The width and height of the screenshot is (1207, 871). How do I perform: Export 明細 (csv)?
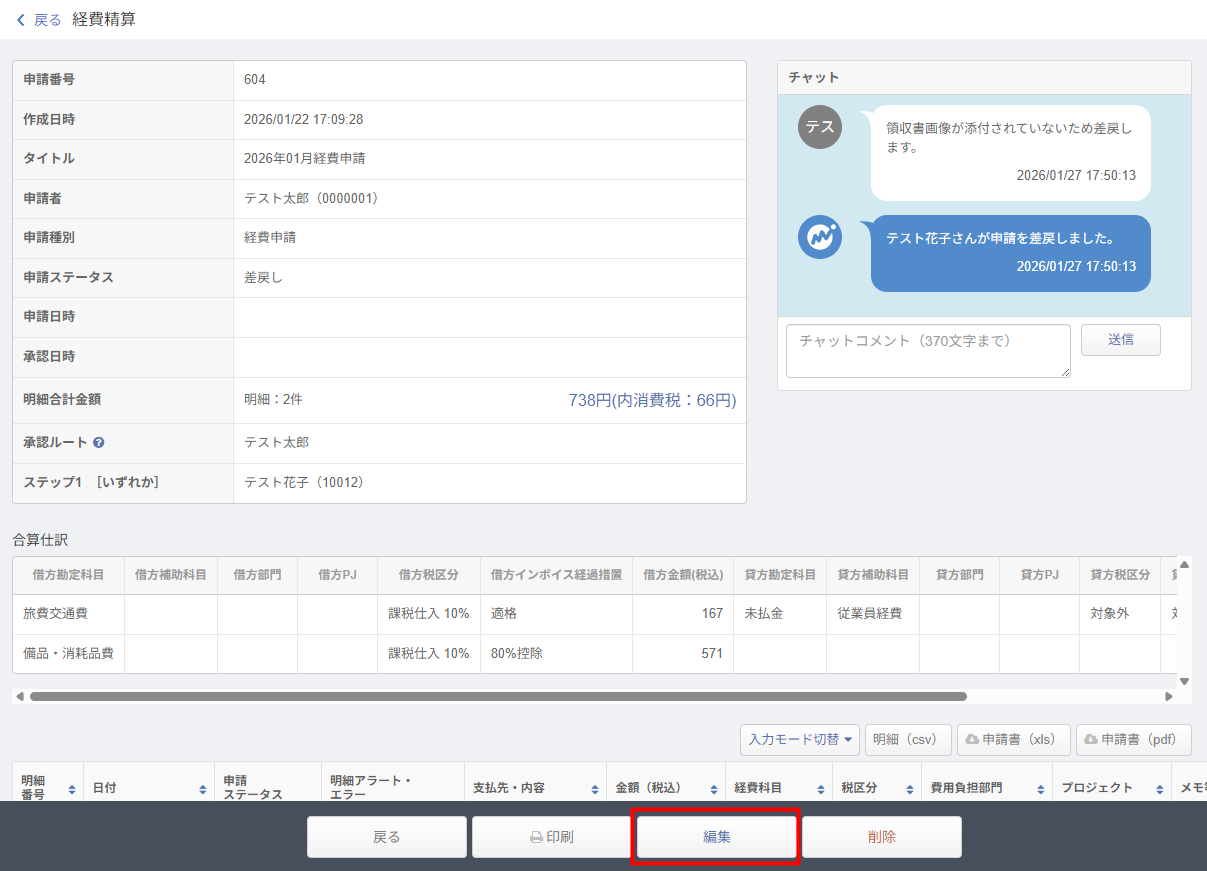click(x=907, y=740)
